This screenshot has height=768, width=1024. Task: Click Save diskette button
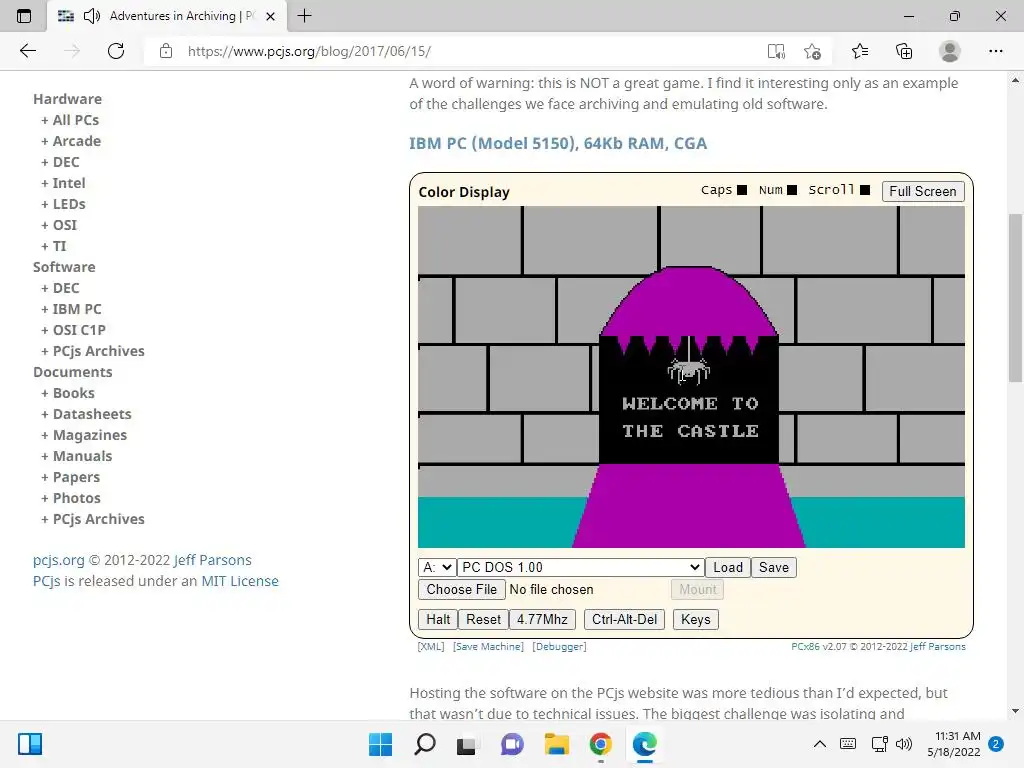(x=773, y=568)
